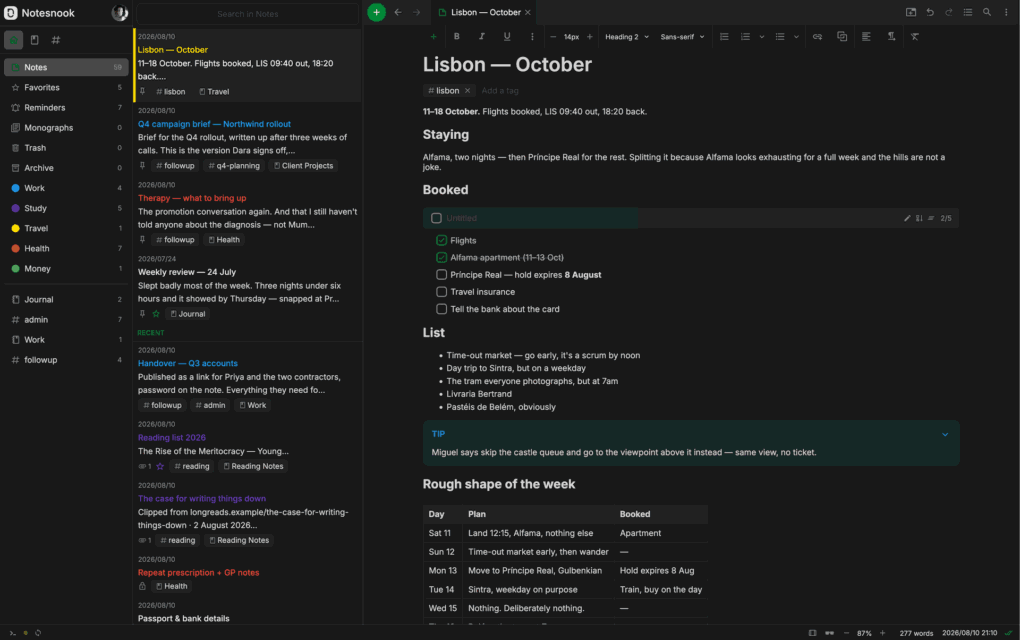The width and height of the screenshot is (1020, 640).
Task: Expand numbered list style dropdown arrow
Action: click(x=762, y=37)
